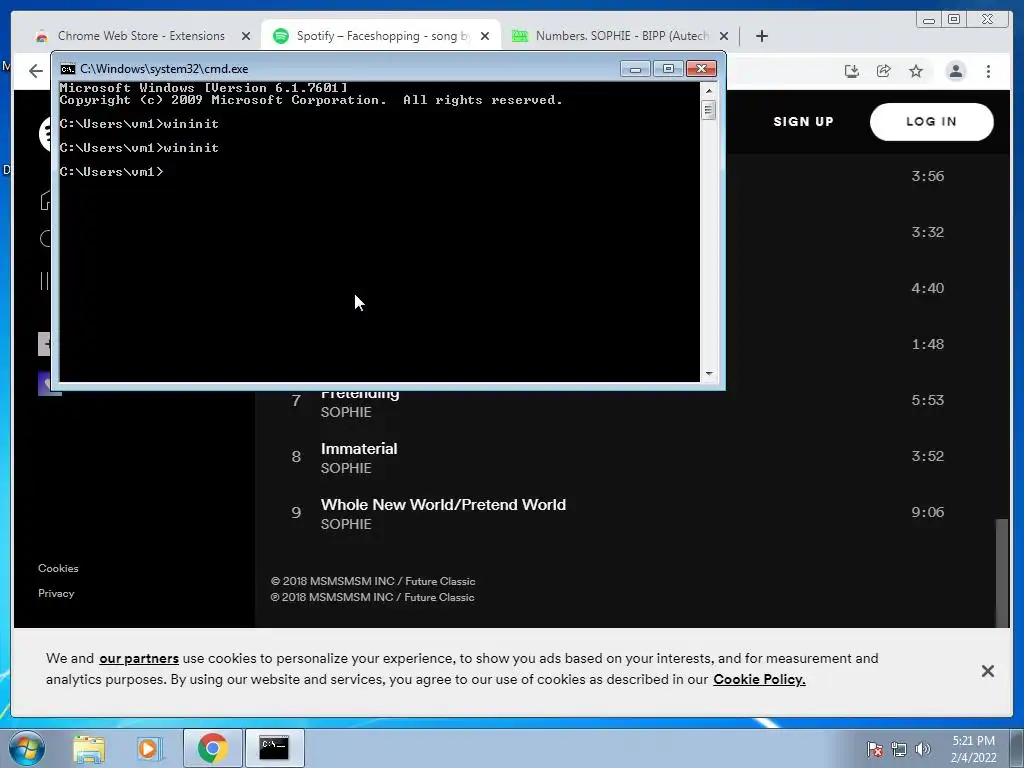This screenshot has width=1024, height=768.
Task: Click the 9:06 track duration
Action: click(927, 512)
